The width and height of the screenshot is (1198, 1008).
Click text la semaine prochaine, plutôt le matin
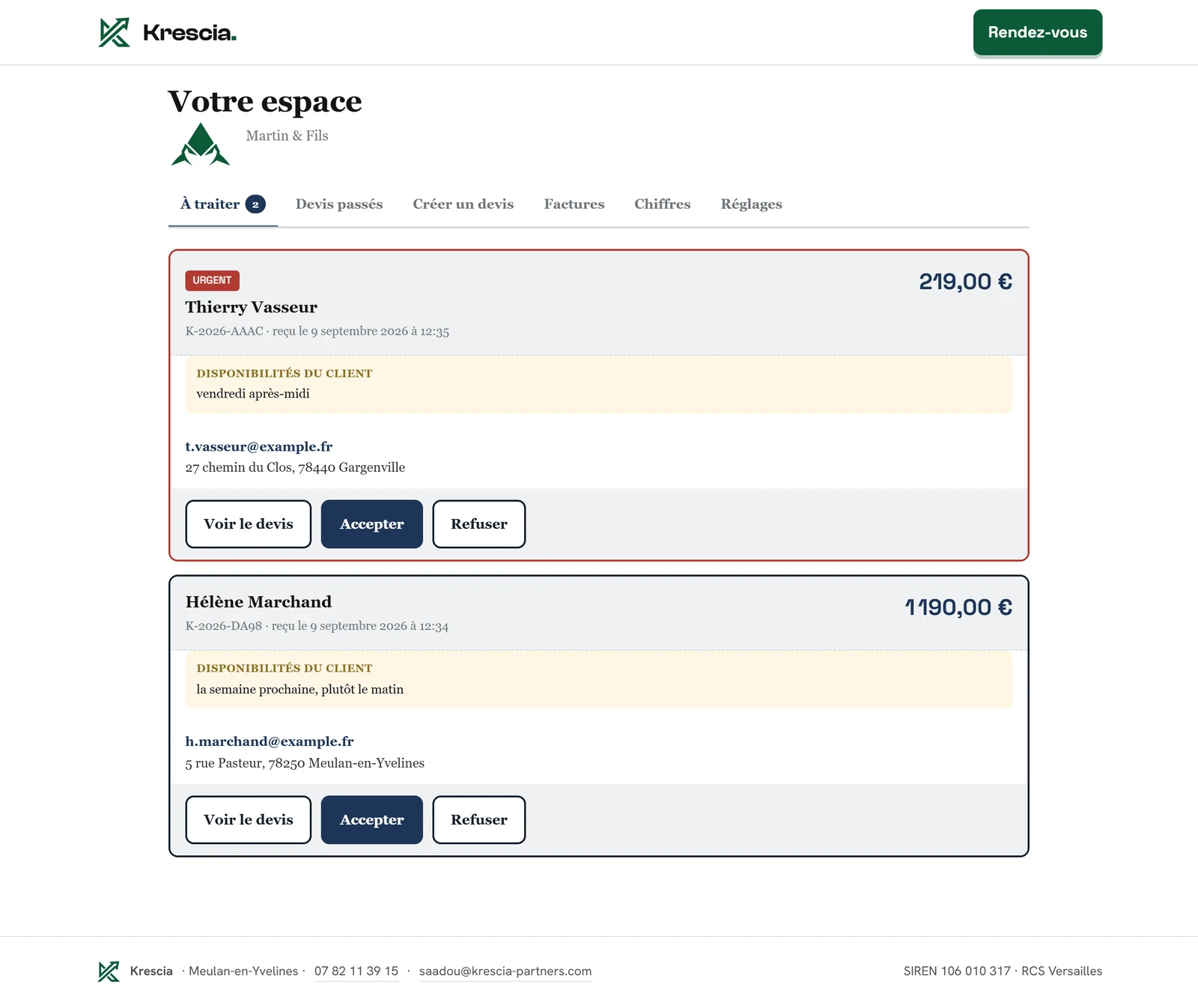[x=300, y=690]
